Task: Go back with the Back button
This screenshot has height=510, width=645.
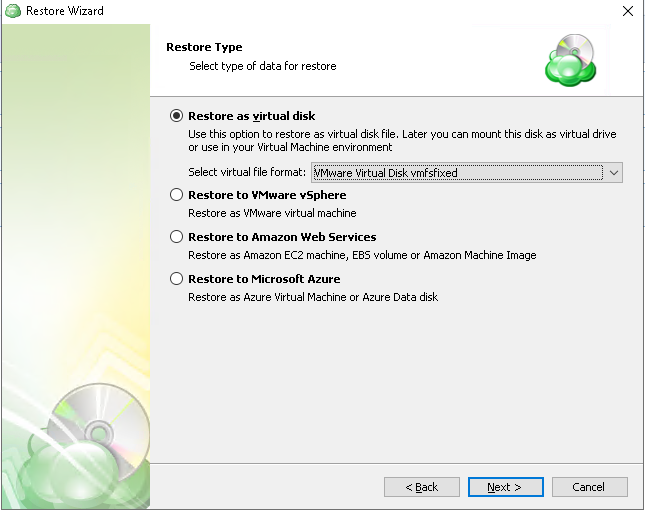Action: tap(422, 487)
